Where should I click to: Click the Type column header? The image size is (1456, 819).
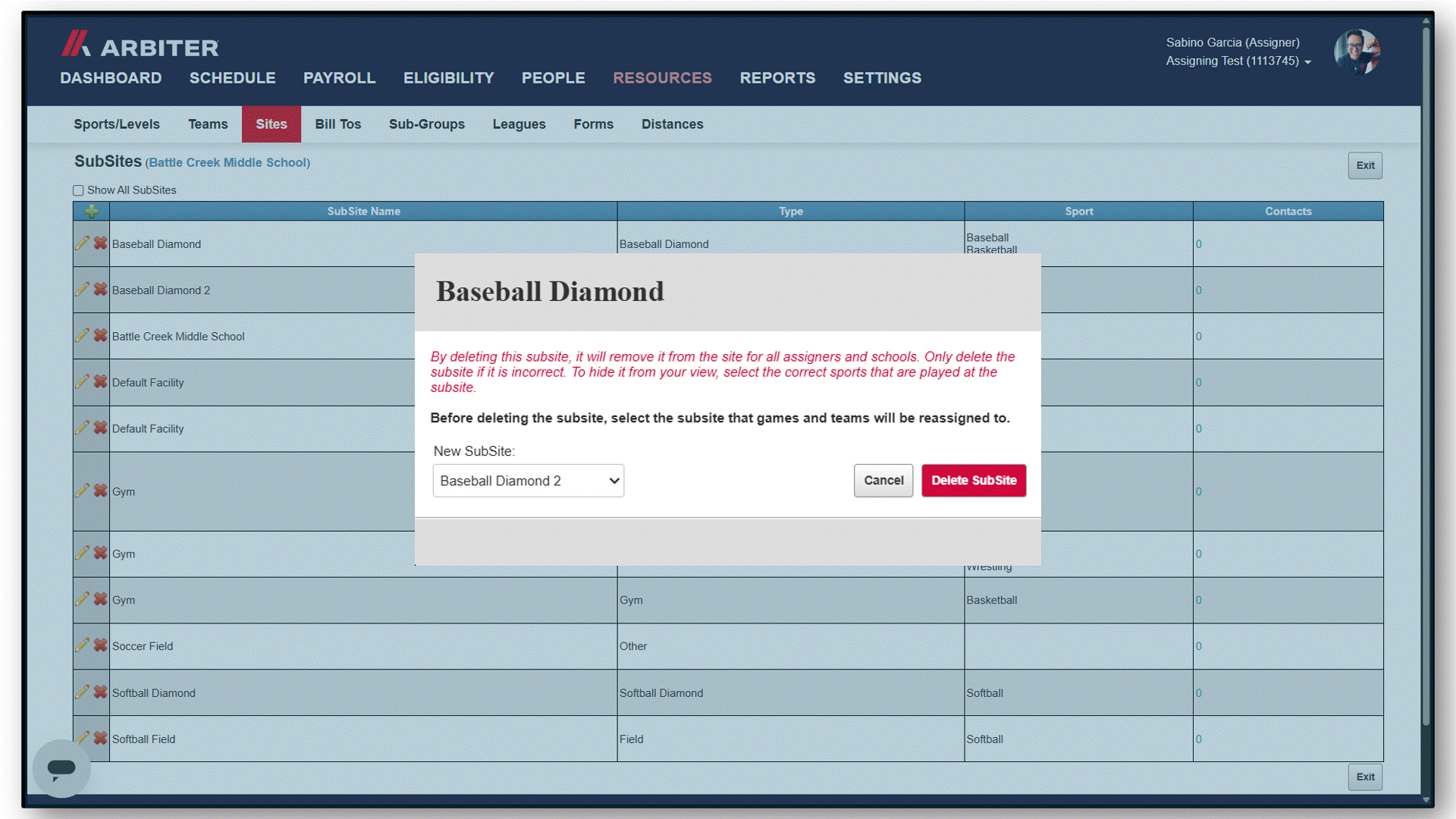pos(791,212)
